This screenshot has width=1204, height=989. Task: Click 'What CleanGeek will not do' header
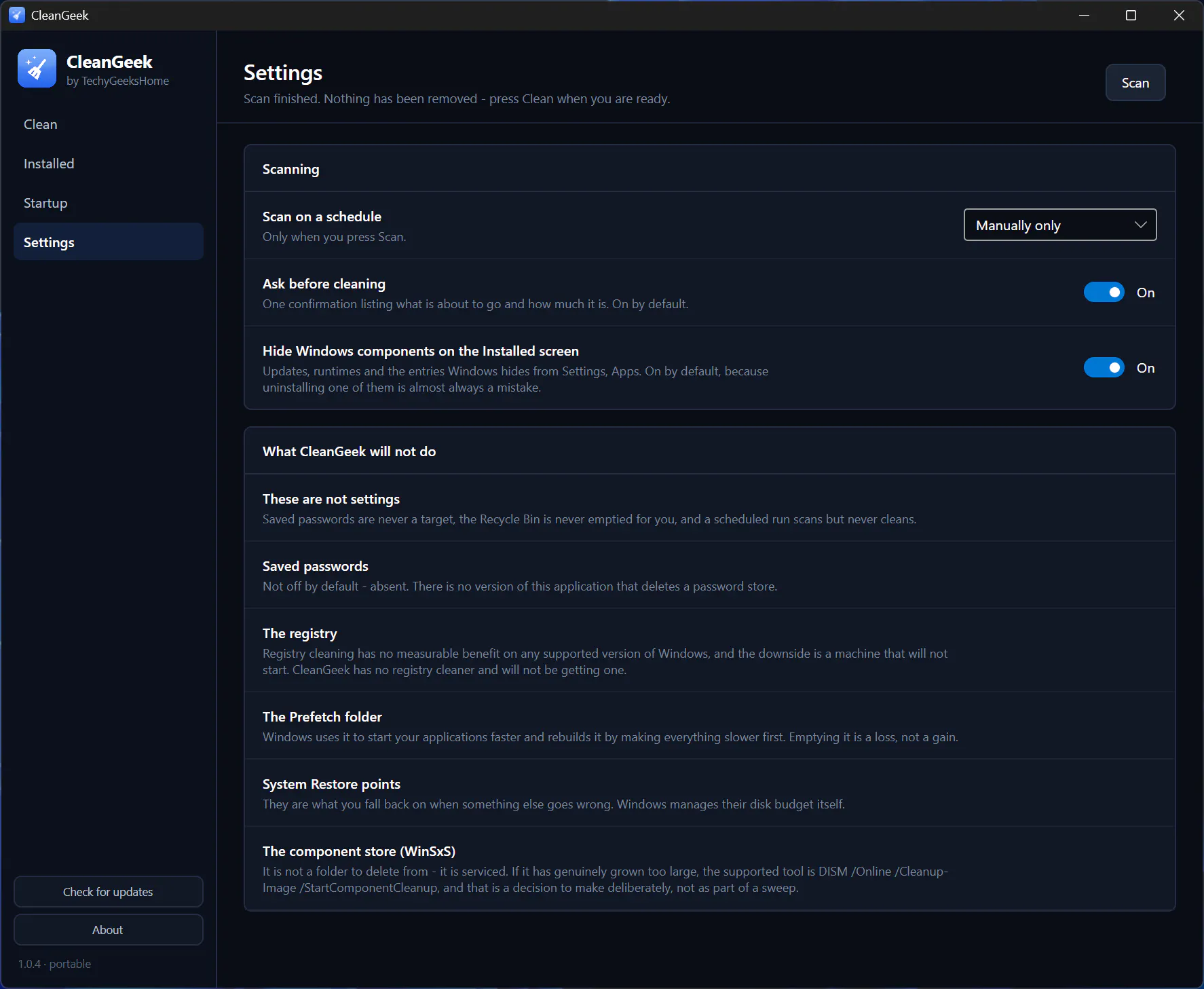(349, 451)
